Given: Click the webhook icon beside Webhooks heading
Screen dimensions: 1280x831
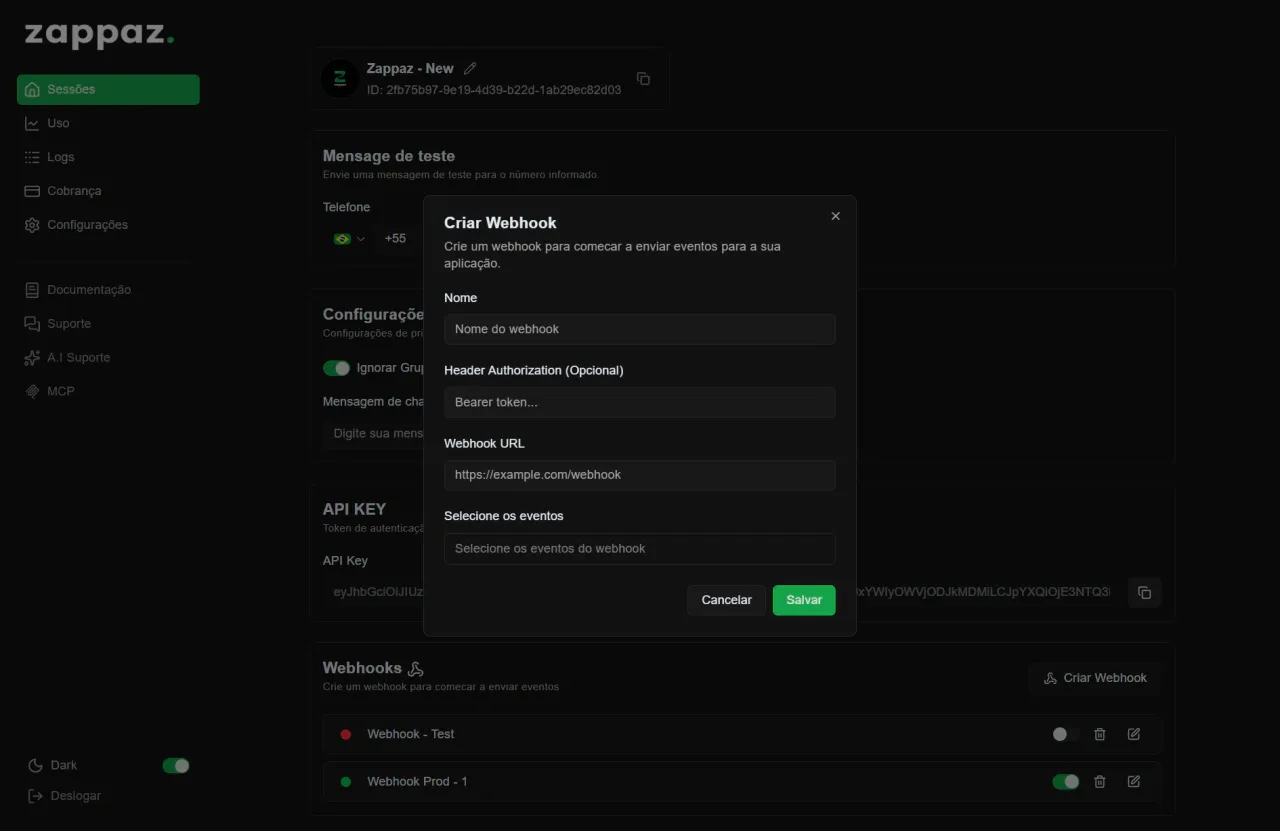Looking at the screenshot, I should coord(416,668).
